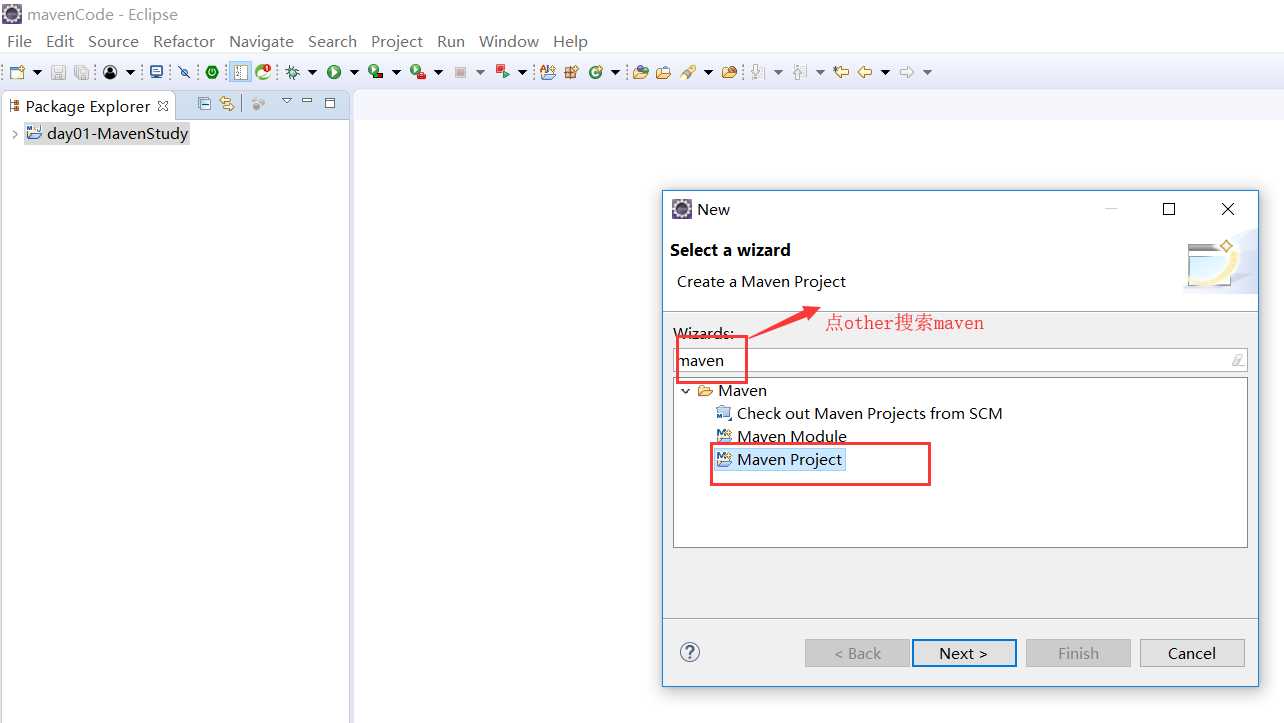
Task: Click the Next > button
Action: 964,653
